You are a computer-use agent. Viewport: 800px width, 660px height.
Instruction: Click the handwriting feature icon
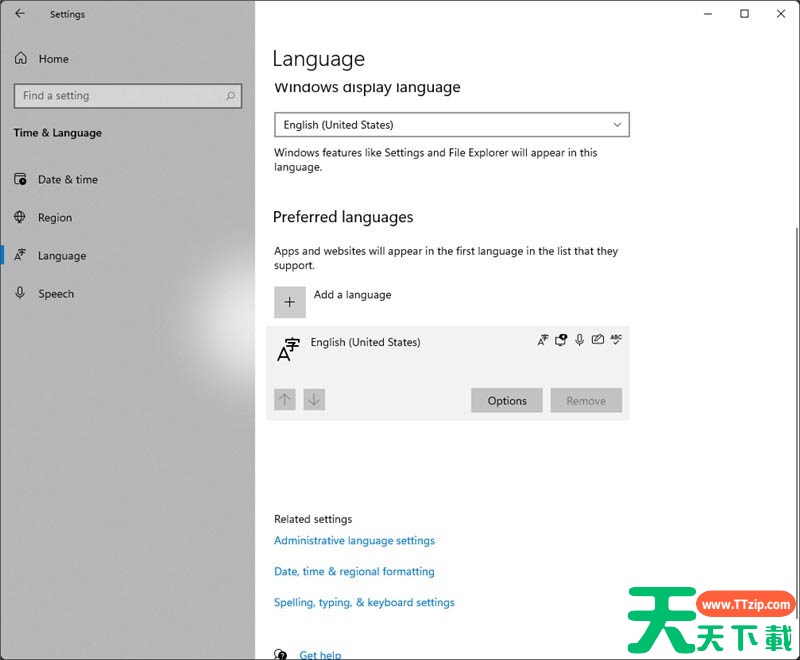point(597,340)
